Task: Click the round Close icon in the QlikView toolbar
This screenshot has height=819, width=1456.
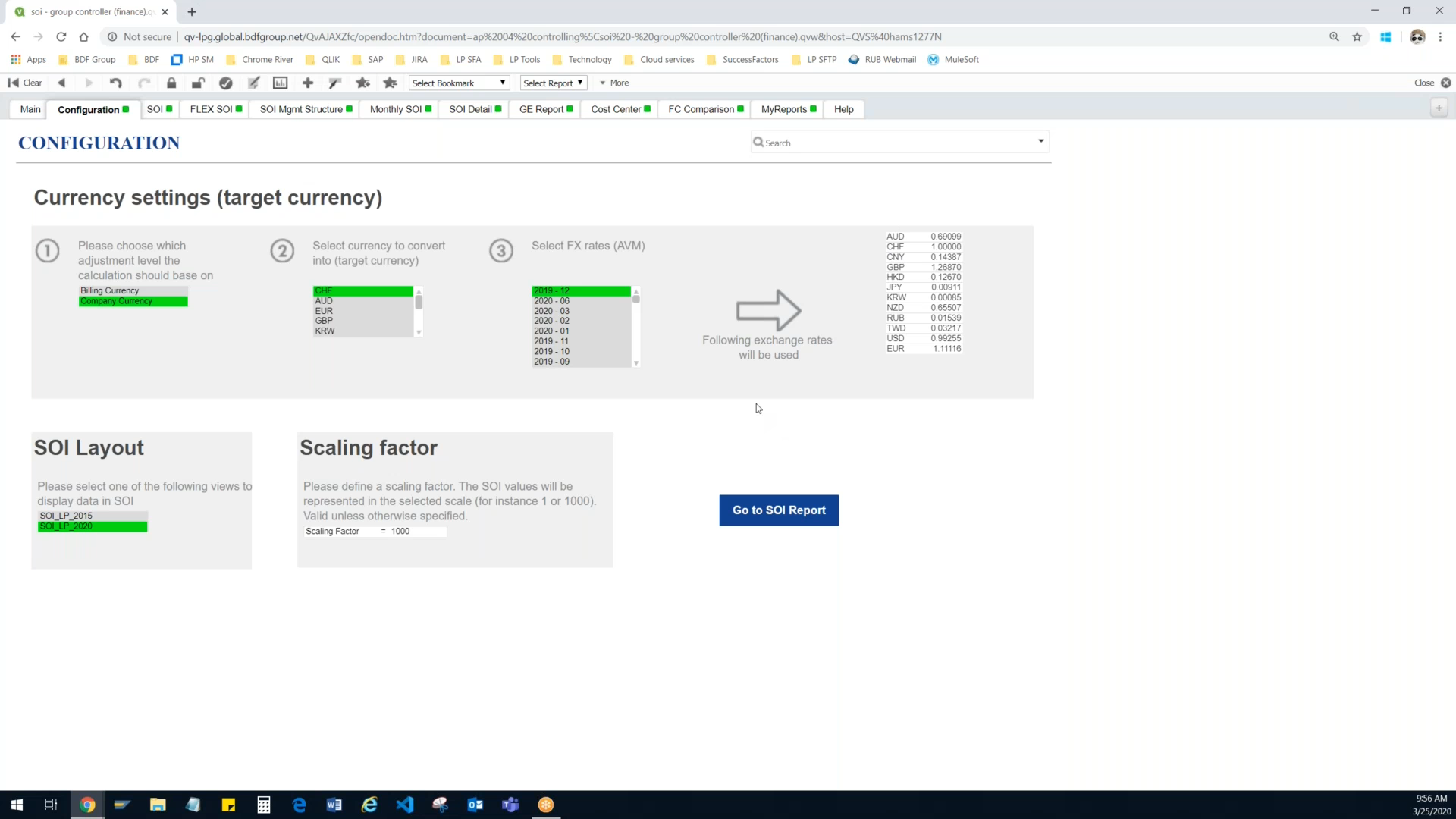Action: [1445, 83]
